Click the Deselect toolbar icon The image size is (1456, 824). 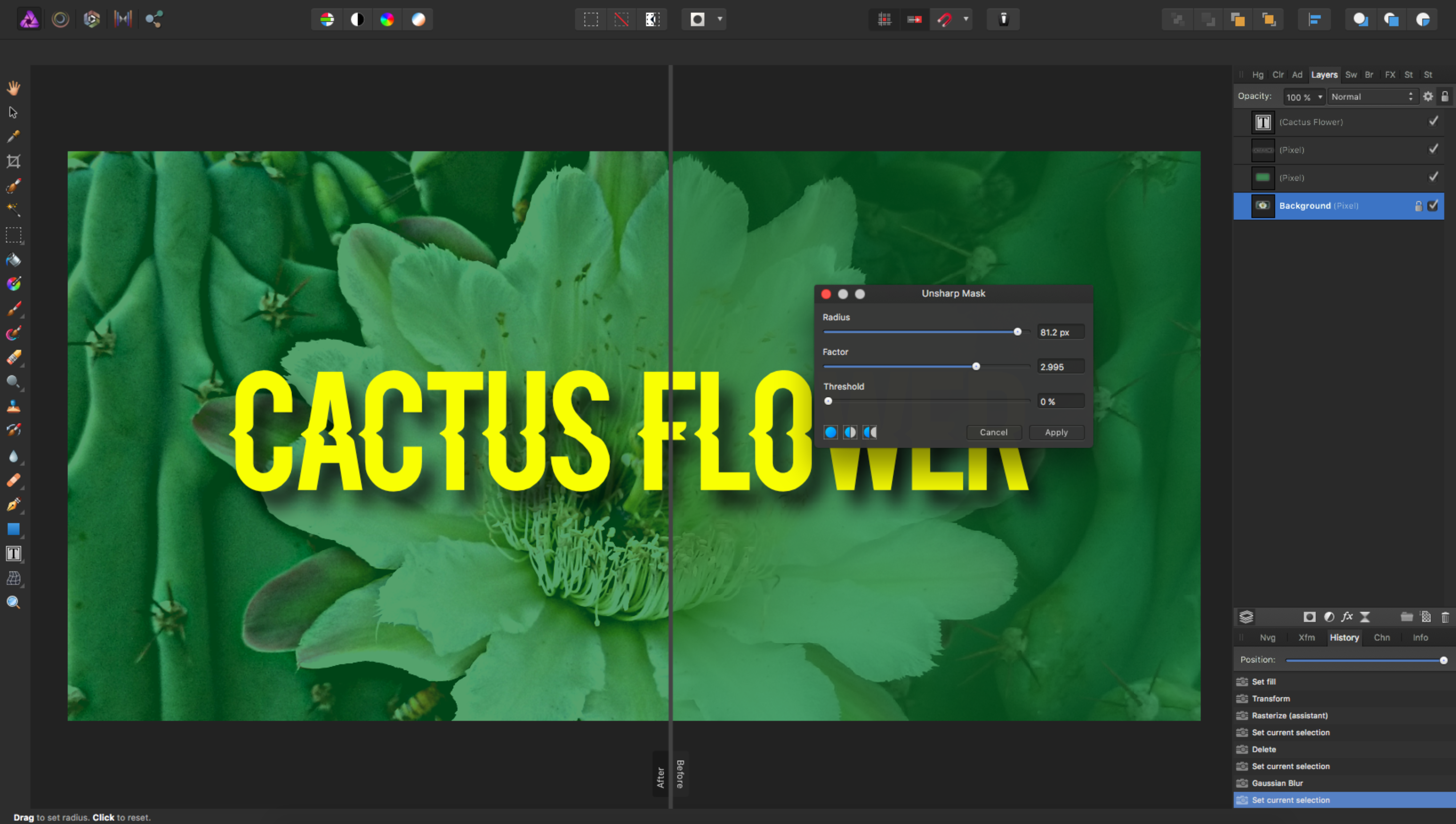[x=622, y=19]
